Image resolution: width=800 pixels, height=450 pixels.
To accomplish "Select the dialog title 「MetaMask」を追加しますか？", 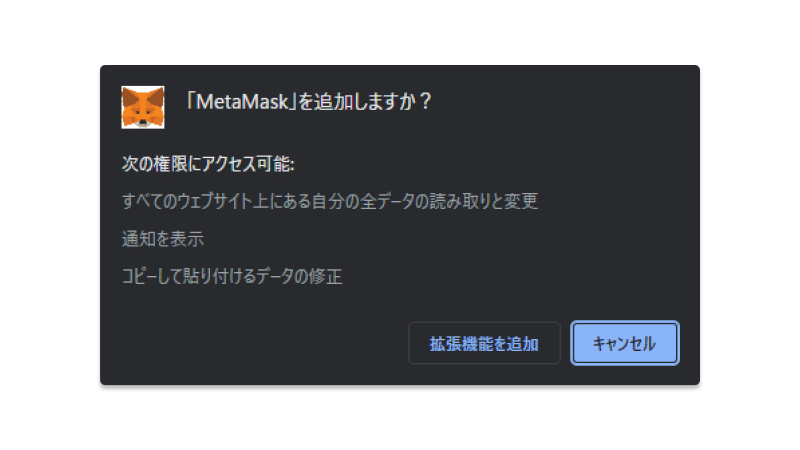I will point(309,102).
